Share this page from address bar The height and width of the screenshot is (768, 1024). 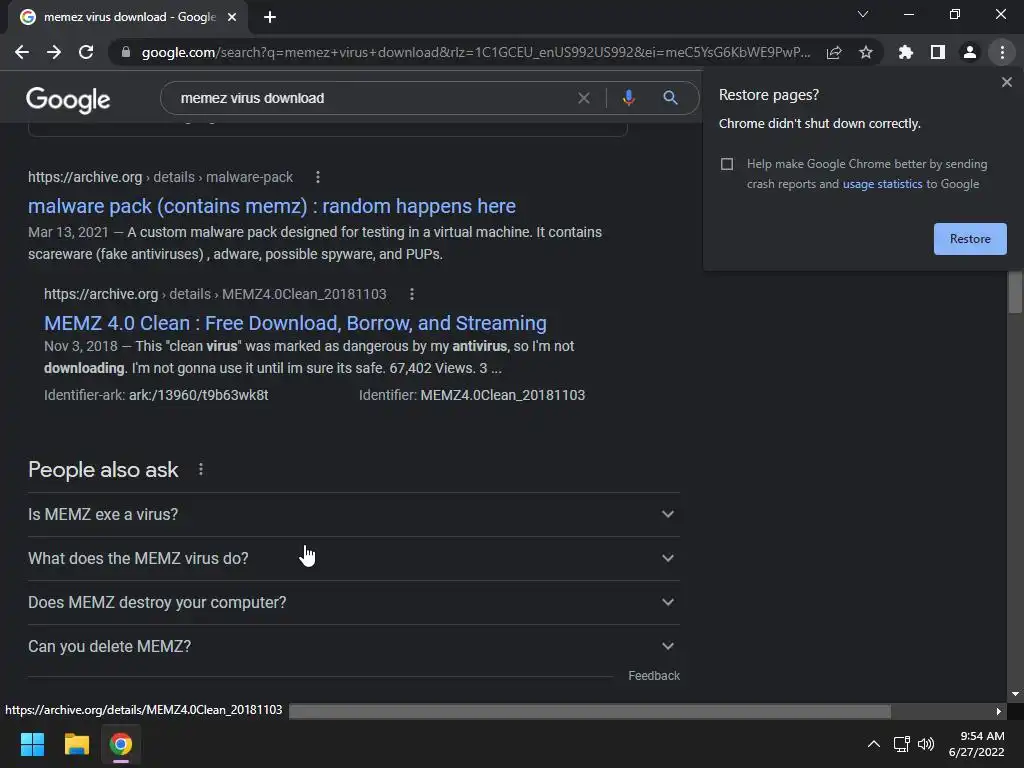coord(834,53)
